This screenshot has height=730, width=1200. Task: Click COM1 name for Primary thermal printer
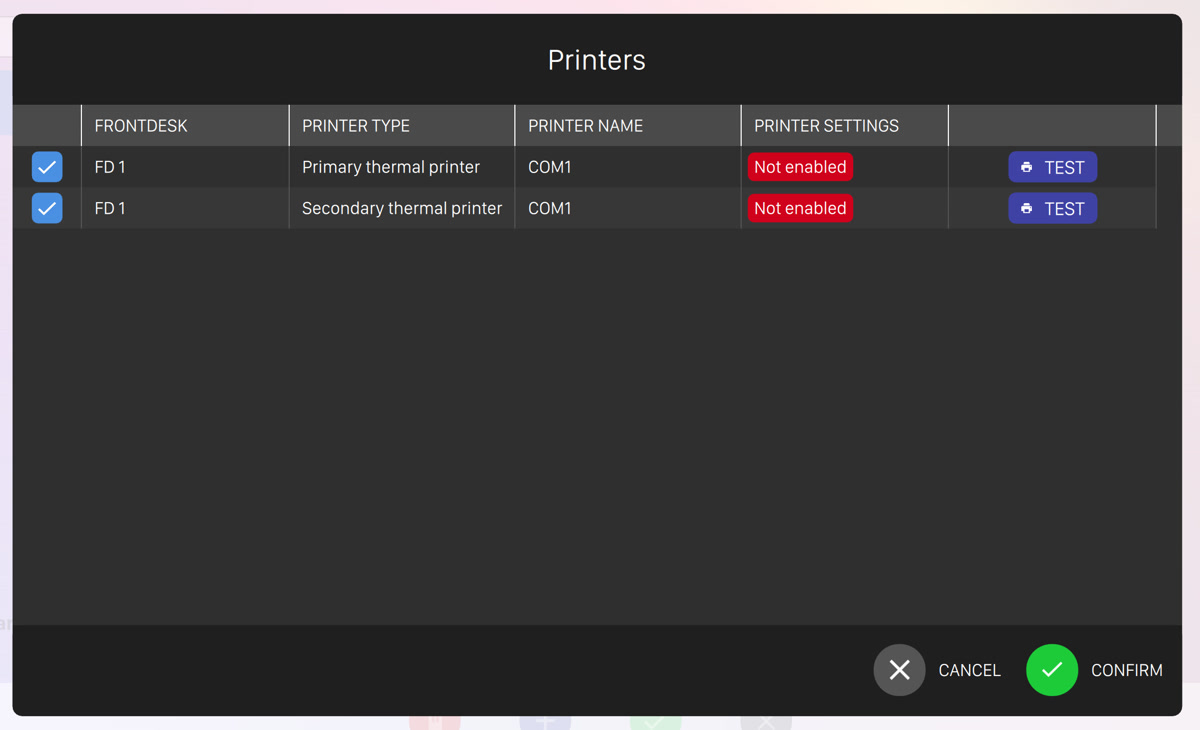click(550, 167)
